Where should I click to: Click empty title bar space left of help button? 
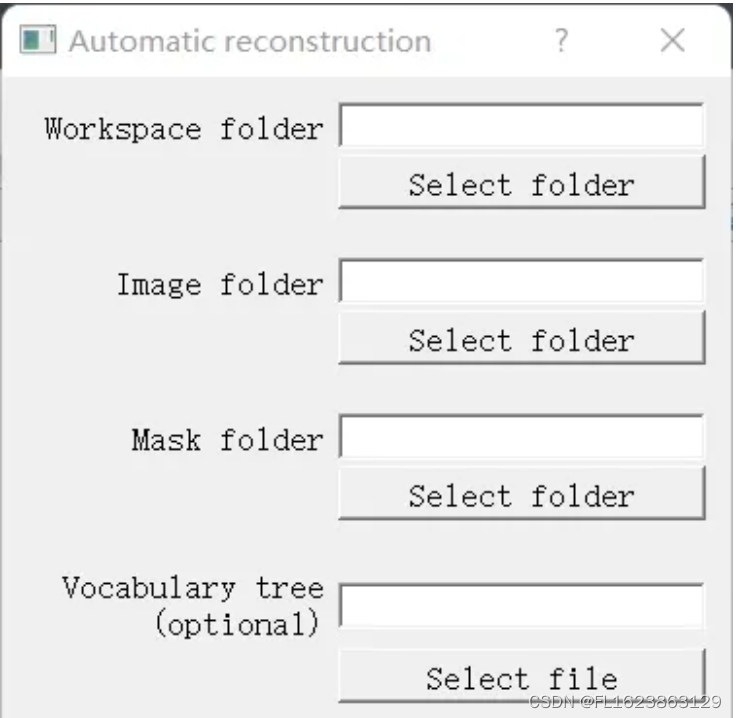coord(490,42)
